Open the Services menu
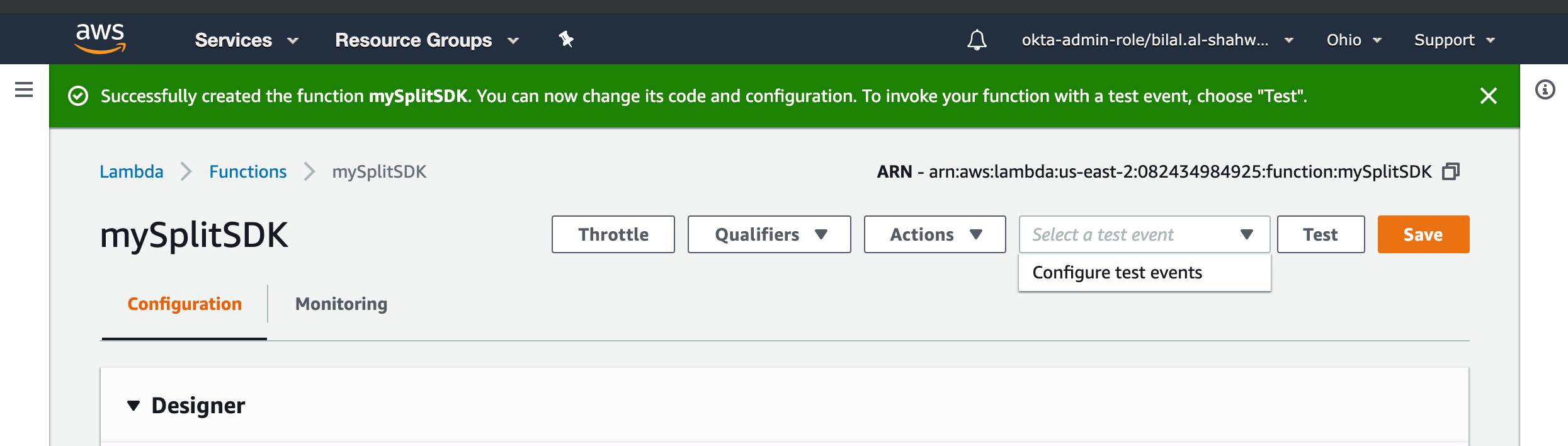Image resolution: width=1568 pixels, height=446 pixels. pyautogui.click(x=246, y=40)
